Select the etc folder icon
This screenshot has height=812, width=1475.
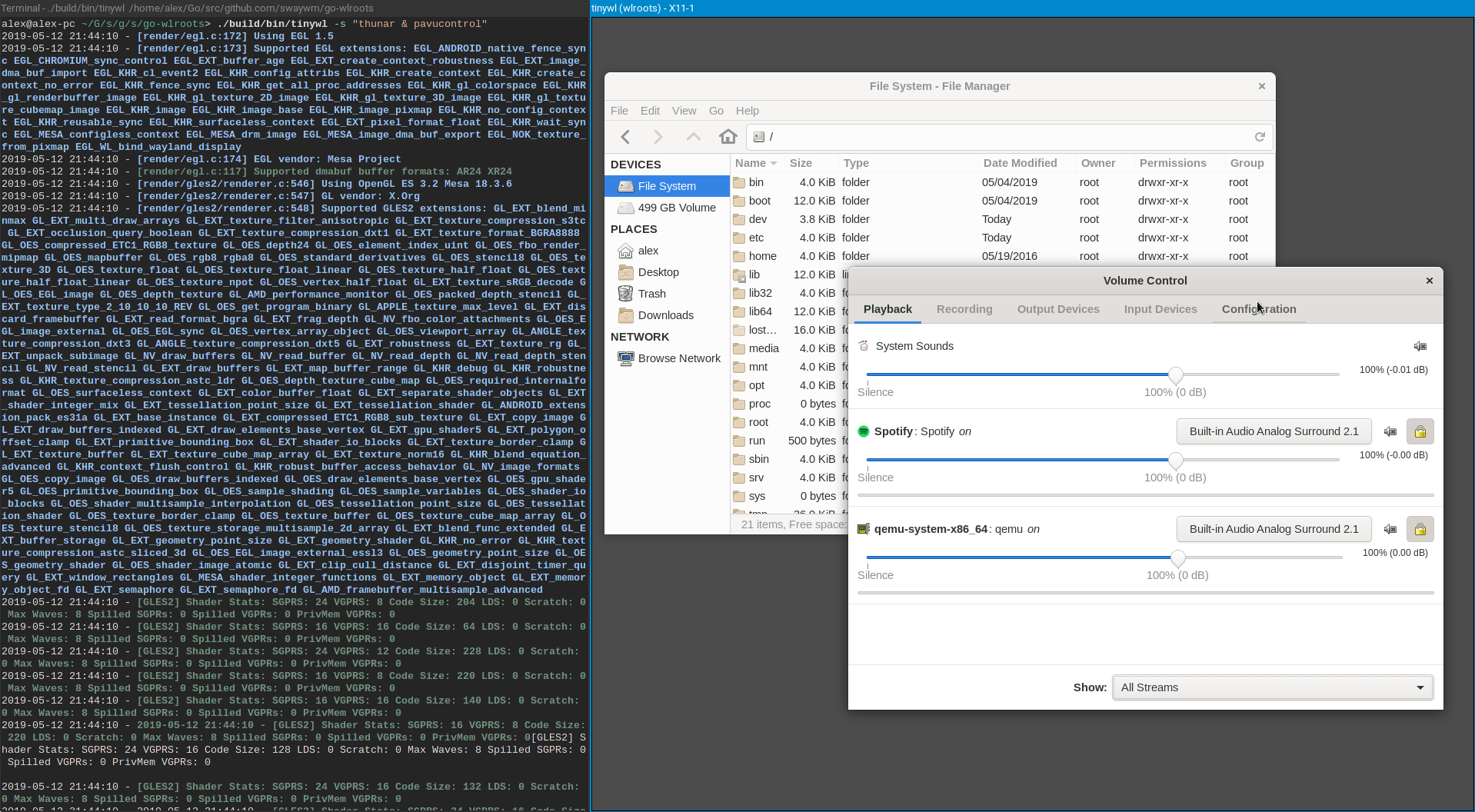[x=739, y=238]
